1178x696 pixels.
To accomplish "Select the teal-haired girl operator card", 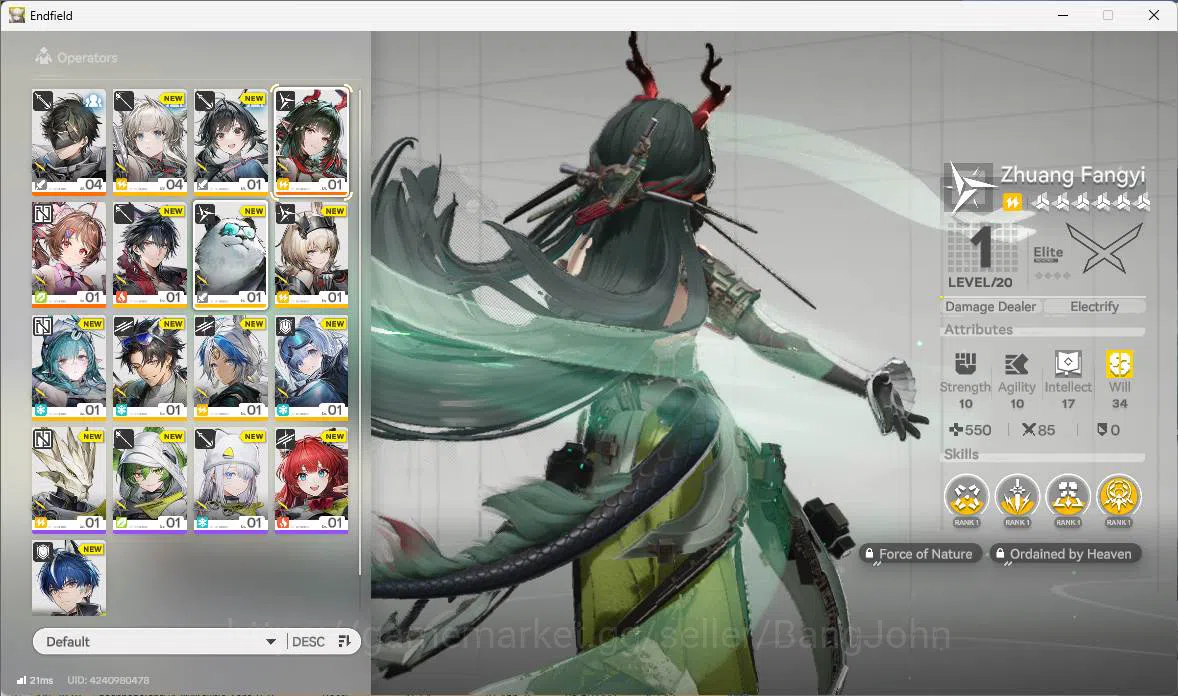I will pos(69,367).
